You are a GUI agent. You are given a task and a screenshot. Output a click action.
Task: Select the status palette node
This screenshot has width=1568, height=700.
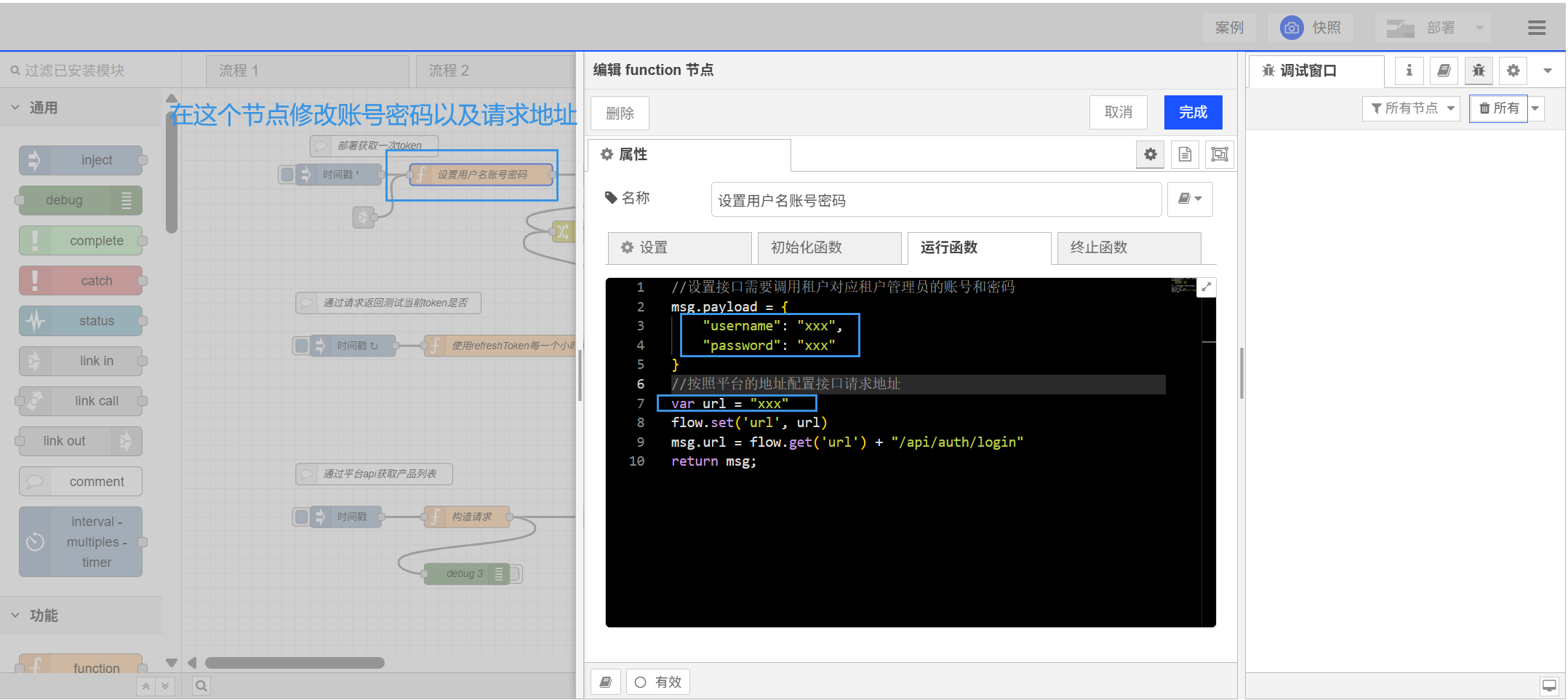81,320
